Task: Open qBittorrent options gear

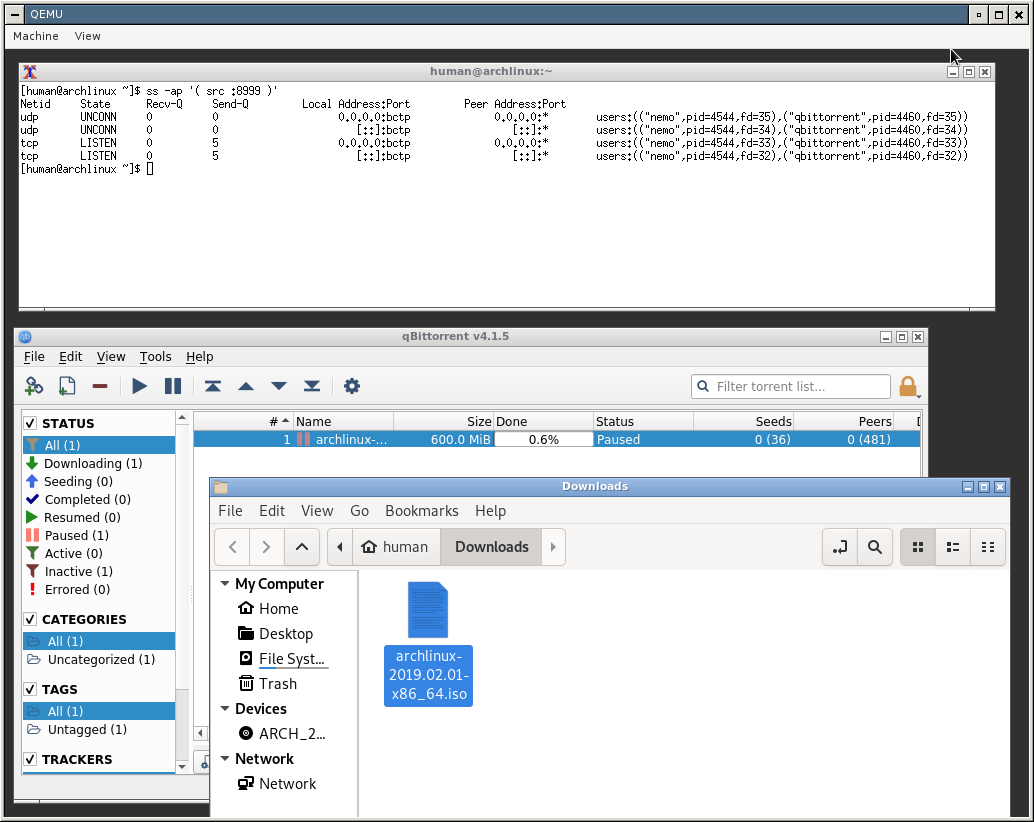Action: coord(352,385)
